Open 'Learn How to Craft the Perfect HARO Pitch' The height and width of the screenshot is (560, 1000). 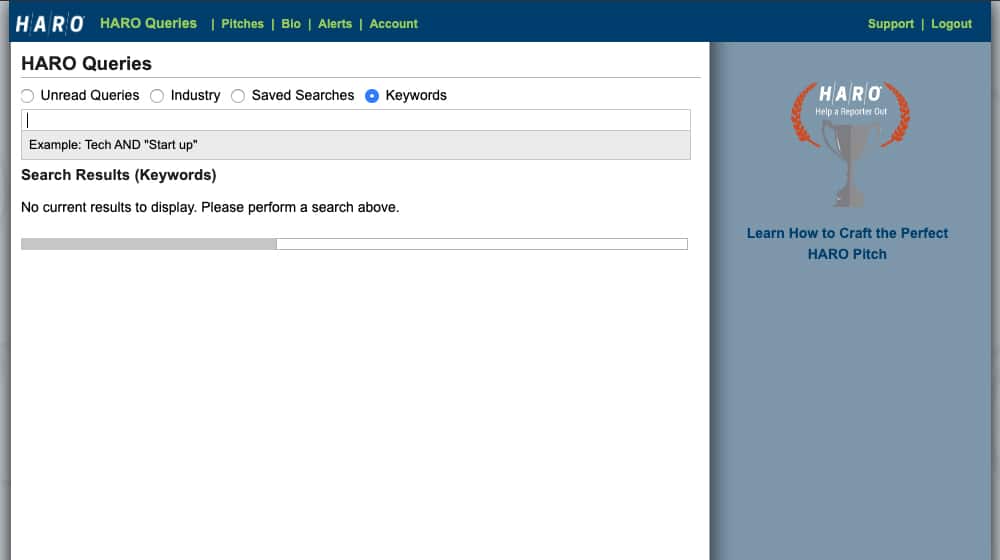(x=847, y=243)
